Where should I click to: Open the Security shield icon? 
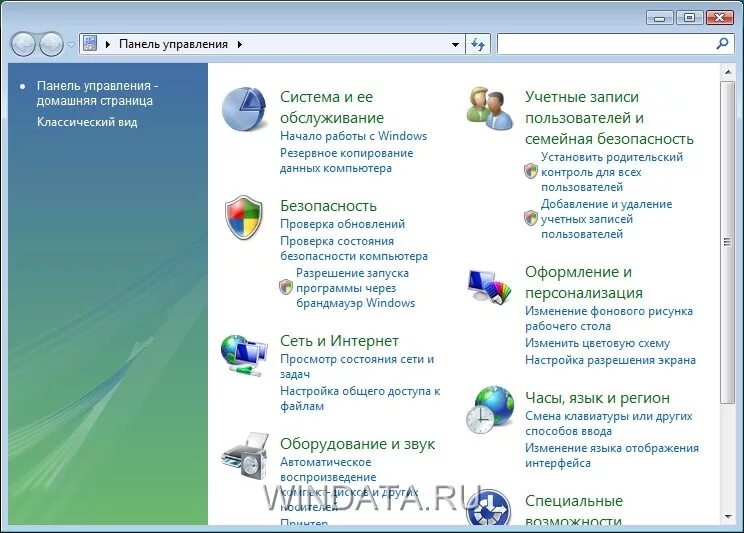(243, 217)
